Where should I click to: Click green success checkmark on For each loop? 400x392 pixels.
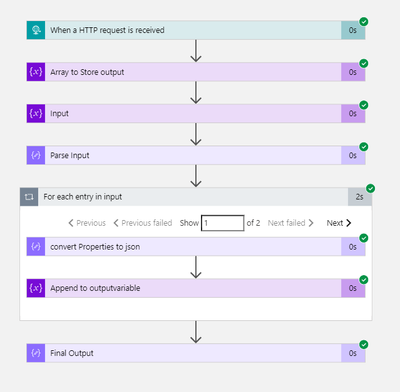[x=370, y=188]
